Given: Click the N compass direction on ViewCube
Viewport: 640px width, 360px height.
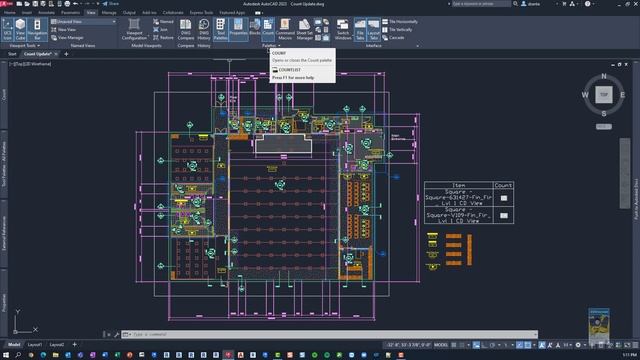Looking at the screenshot, I should [604, 76].
